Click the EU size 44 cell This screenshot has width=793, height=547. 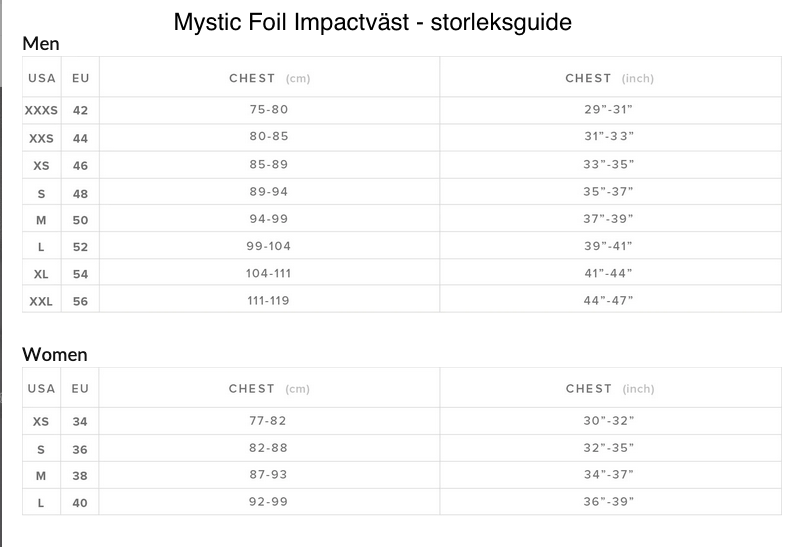(x=80, y=138)
